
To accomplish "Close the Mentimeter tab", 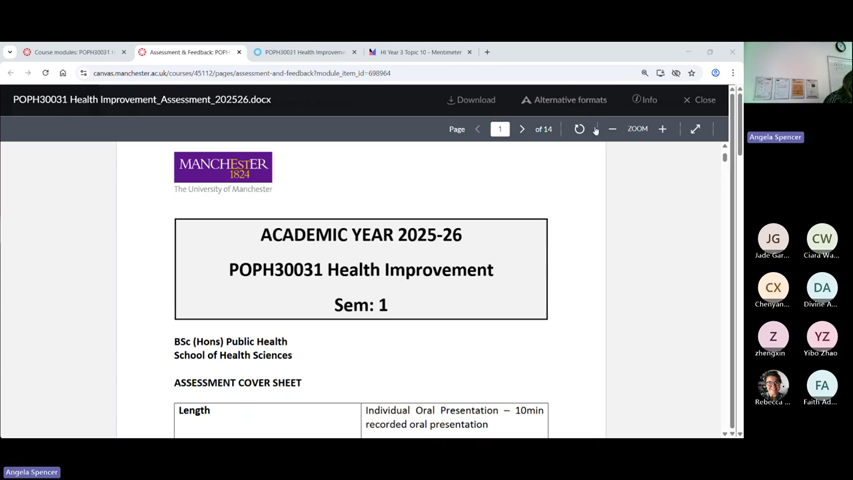I will coord(469,52).
